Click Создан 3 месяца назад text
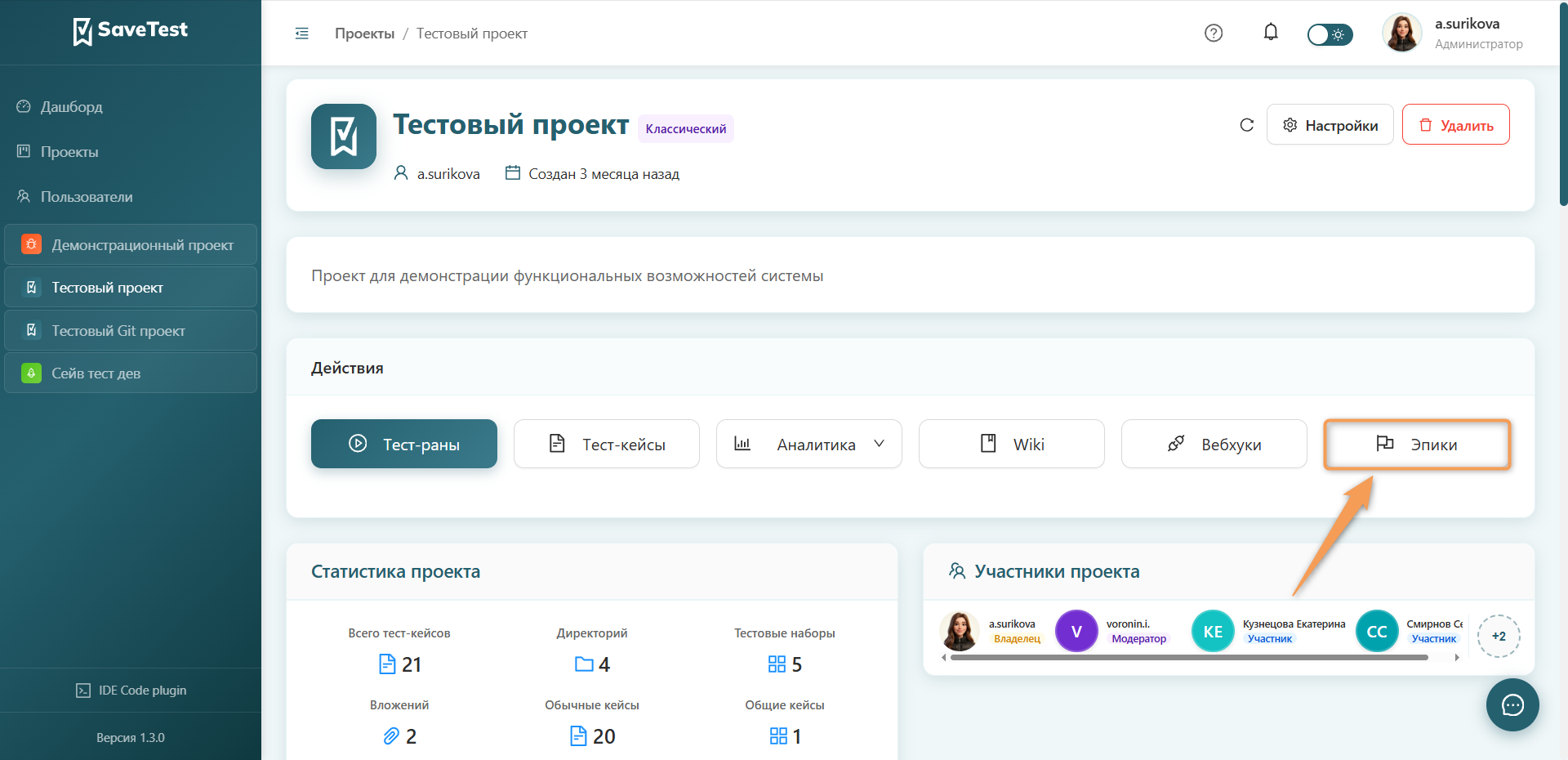 tap(604, 174)
